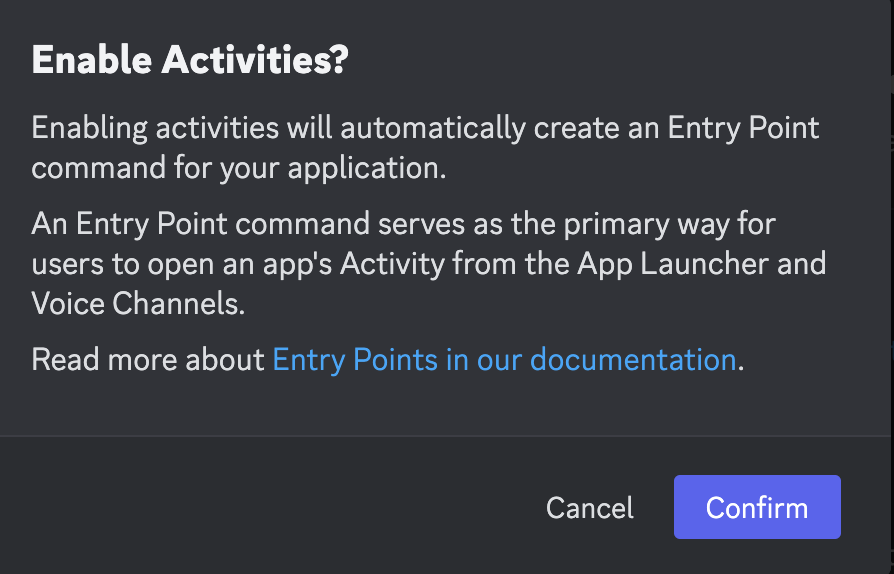Click 'users to open an app's Activity' line
The image size is (894, 574).
(x=238, y=264)
